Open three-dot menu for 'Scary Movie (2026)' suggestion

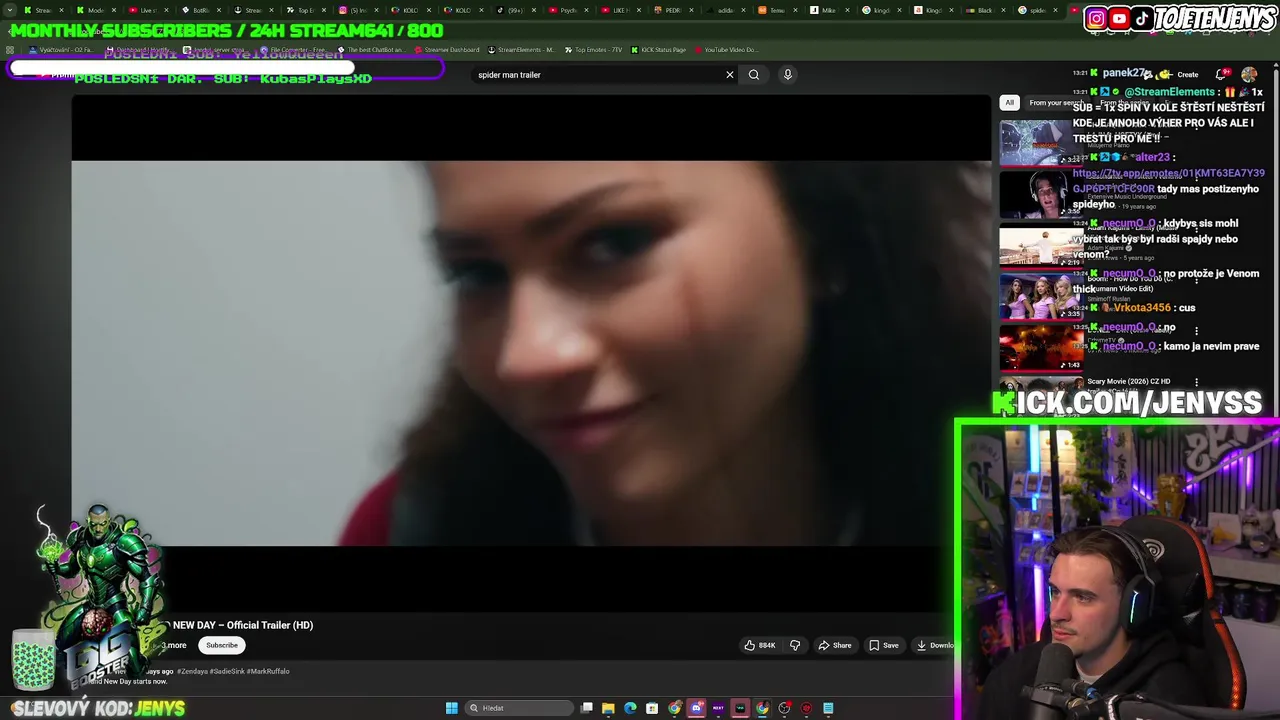click(x=1195, y=382)
